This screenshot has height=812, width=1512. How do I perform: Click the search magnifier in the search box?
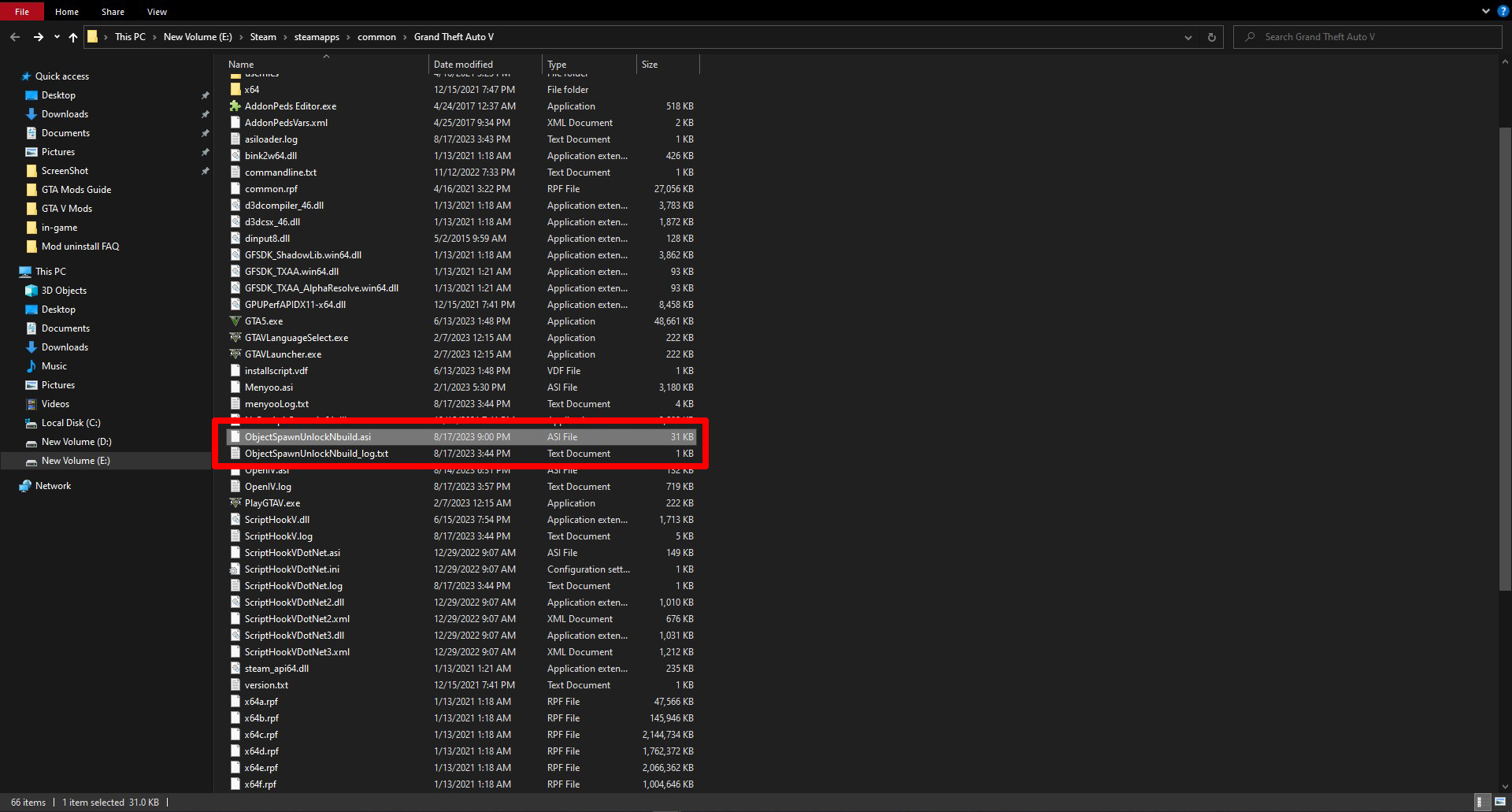tap(1251, 36)
